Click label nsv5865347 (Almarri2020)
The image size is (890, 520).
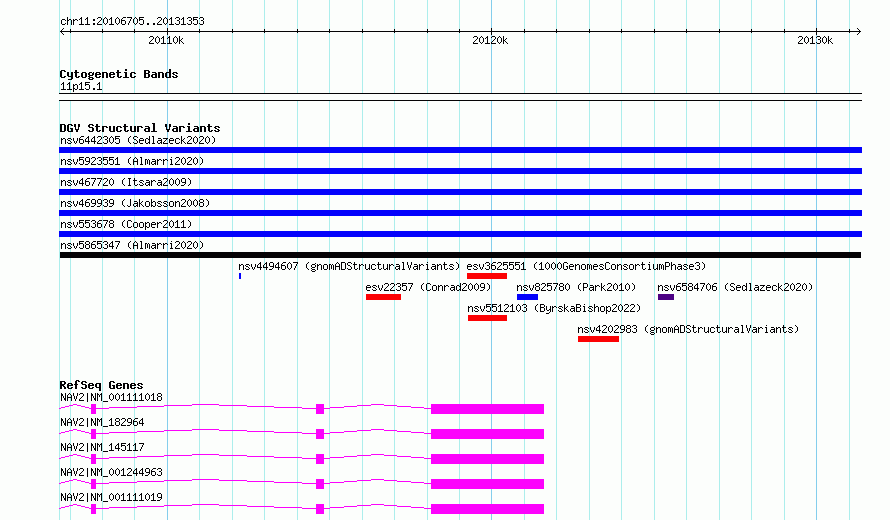pos(132,245)
